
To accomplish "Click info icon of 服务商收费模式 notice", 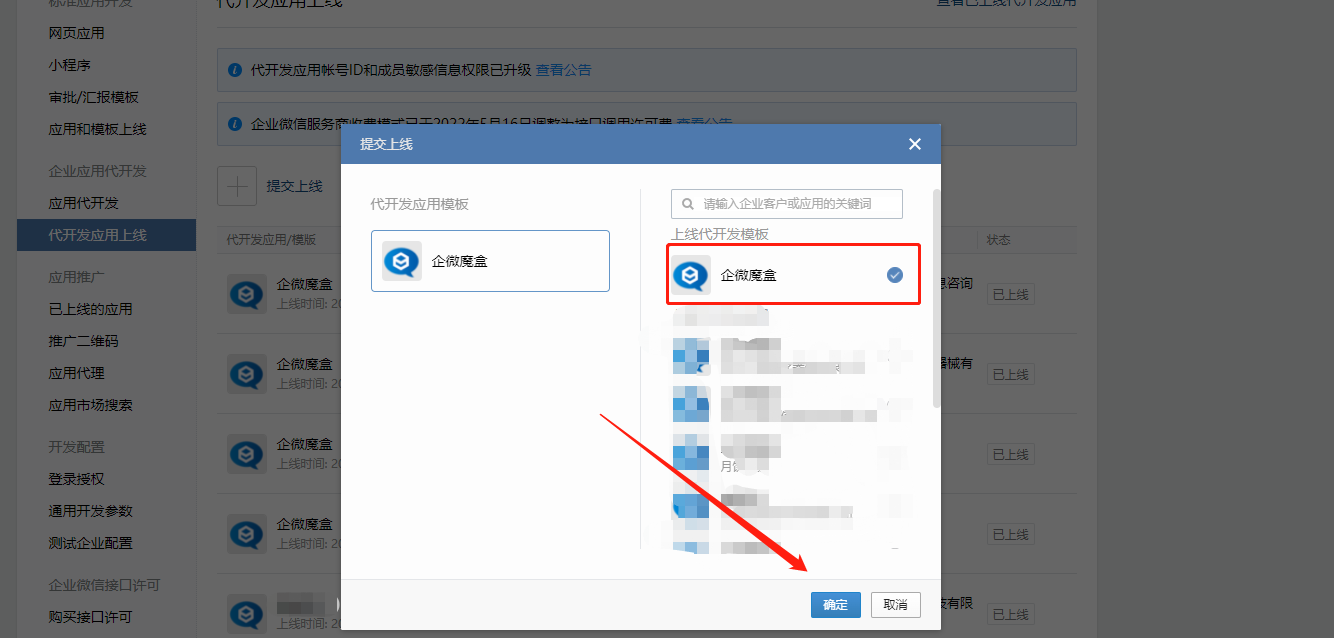I will [235, 124].
